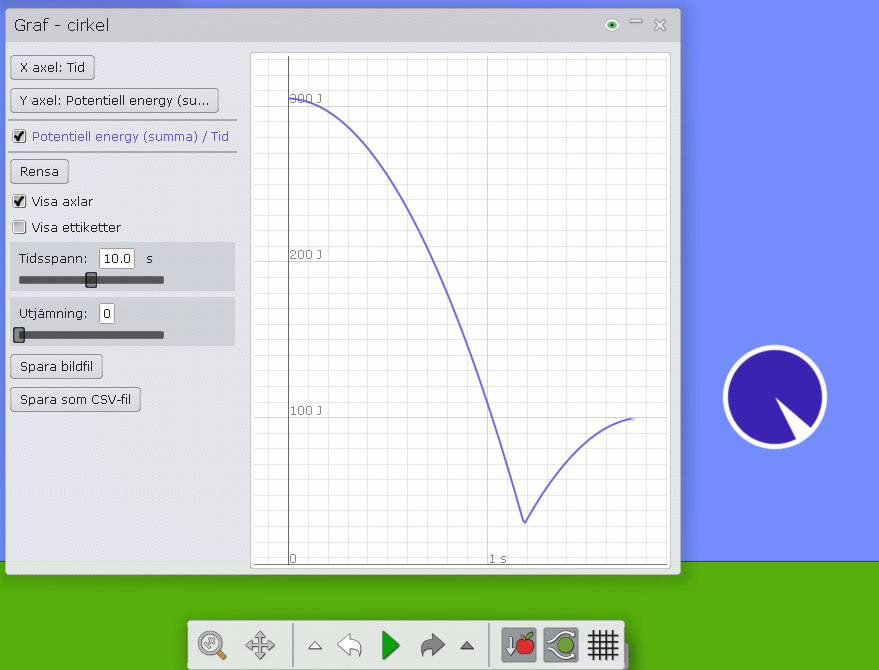Open the X axel: Tid selector
This screenshot has height=670, width=879.
(52, 68)
